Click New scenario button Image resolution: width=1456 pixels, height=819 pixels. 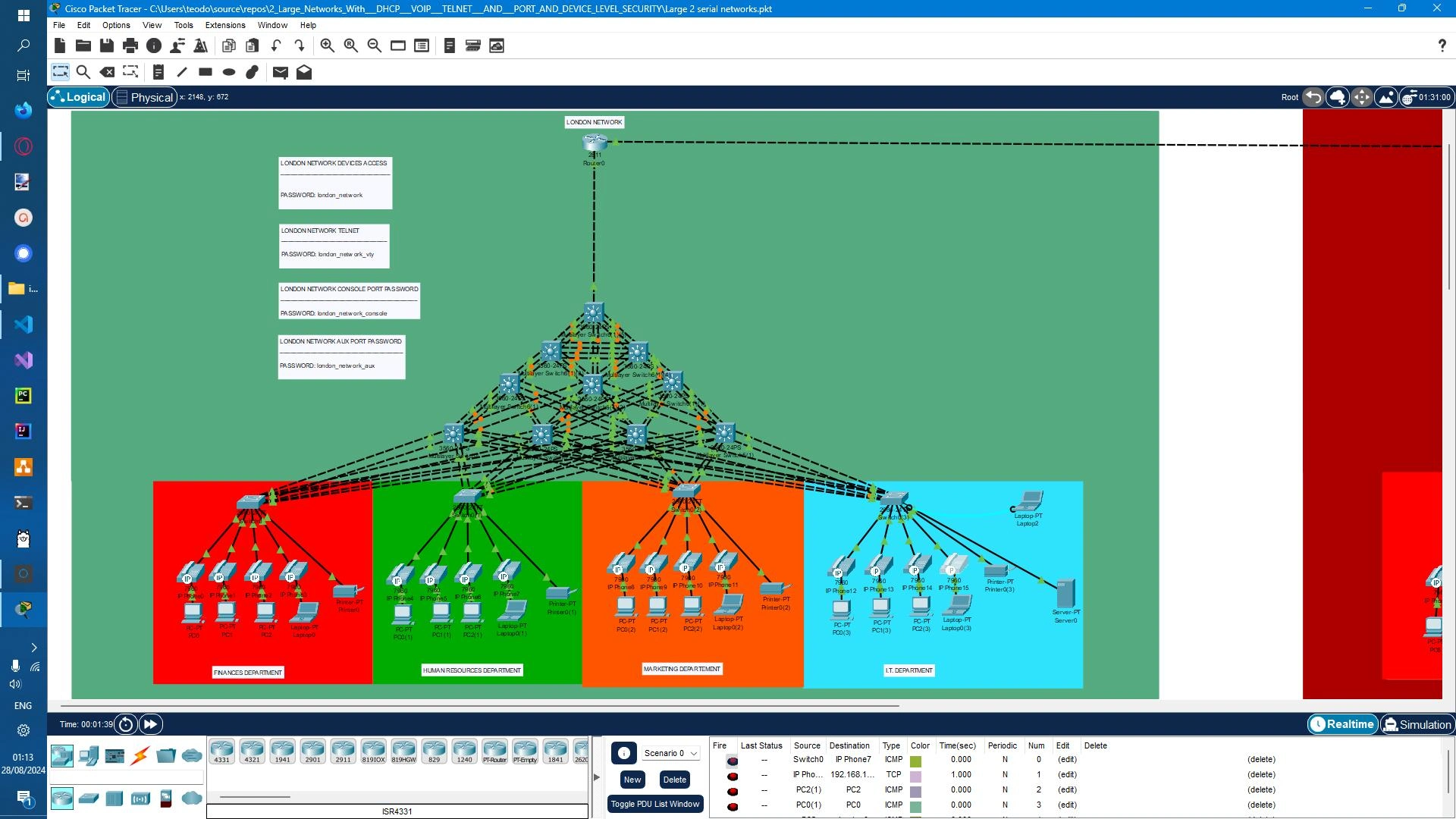[632, 780]
